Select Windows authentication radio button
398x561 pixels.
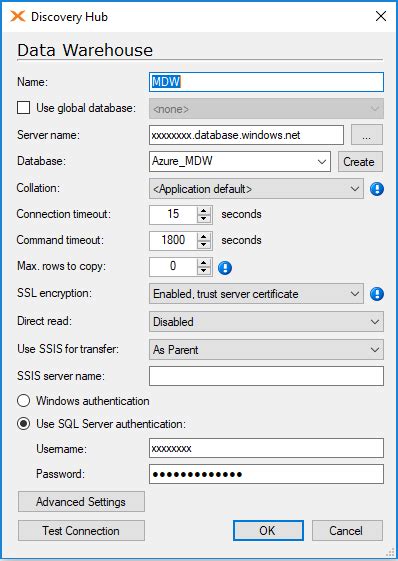pyautogui.click(x=24, y=401)
